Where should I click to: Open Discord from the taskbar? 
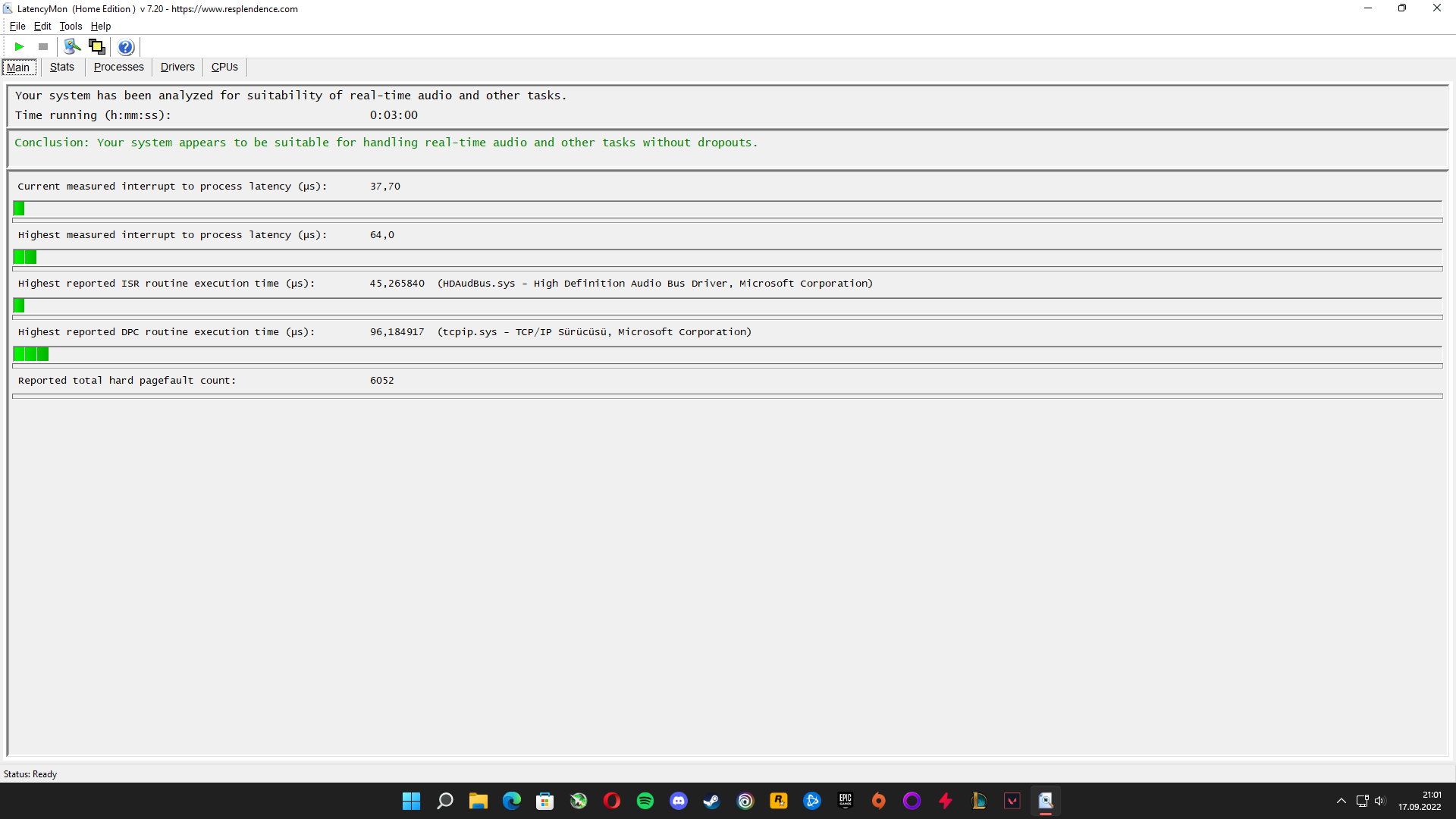coord(679,801)
